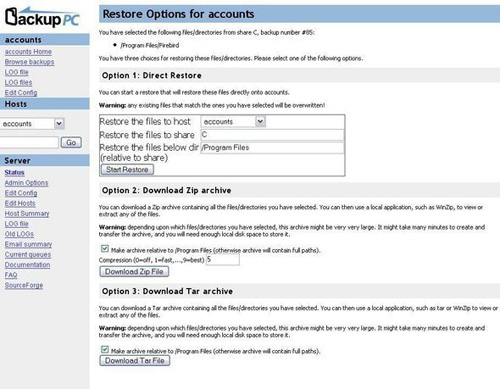Open the Documentation link

(27, 265)
